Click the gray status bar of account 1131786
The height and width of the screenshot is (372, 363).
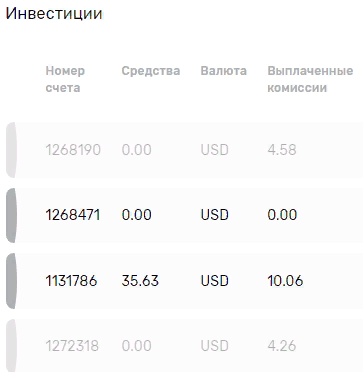pyautogui.click(x=11, y=281)
